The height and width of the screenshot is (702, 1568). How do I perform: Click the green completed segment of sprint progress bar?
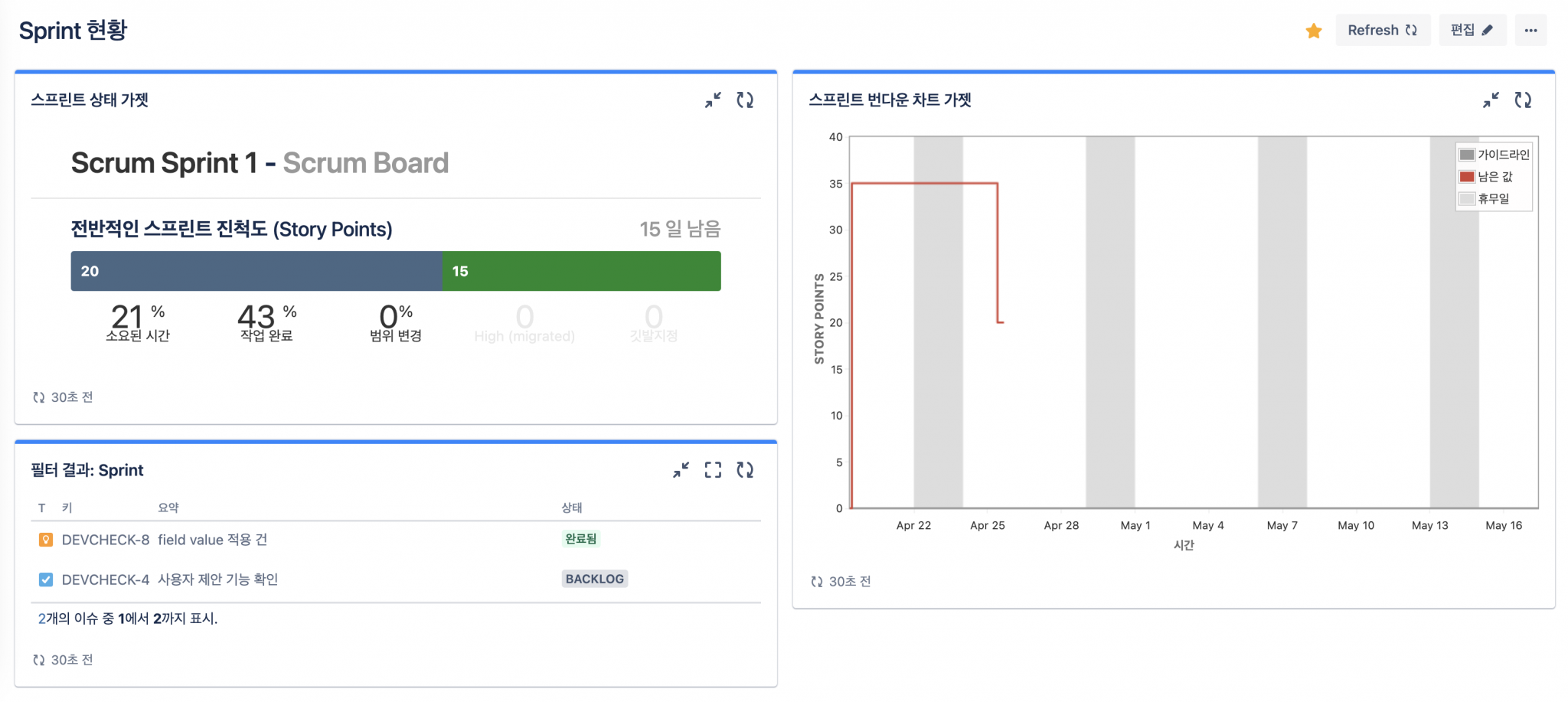(580, 271)
